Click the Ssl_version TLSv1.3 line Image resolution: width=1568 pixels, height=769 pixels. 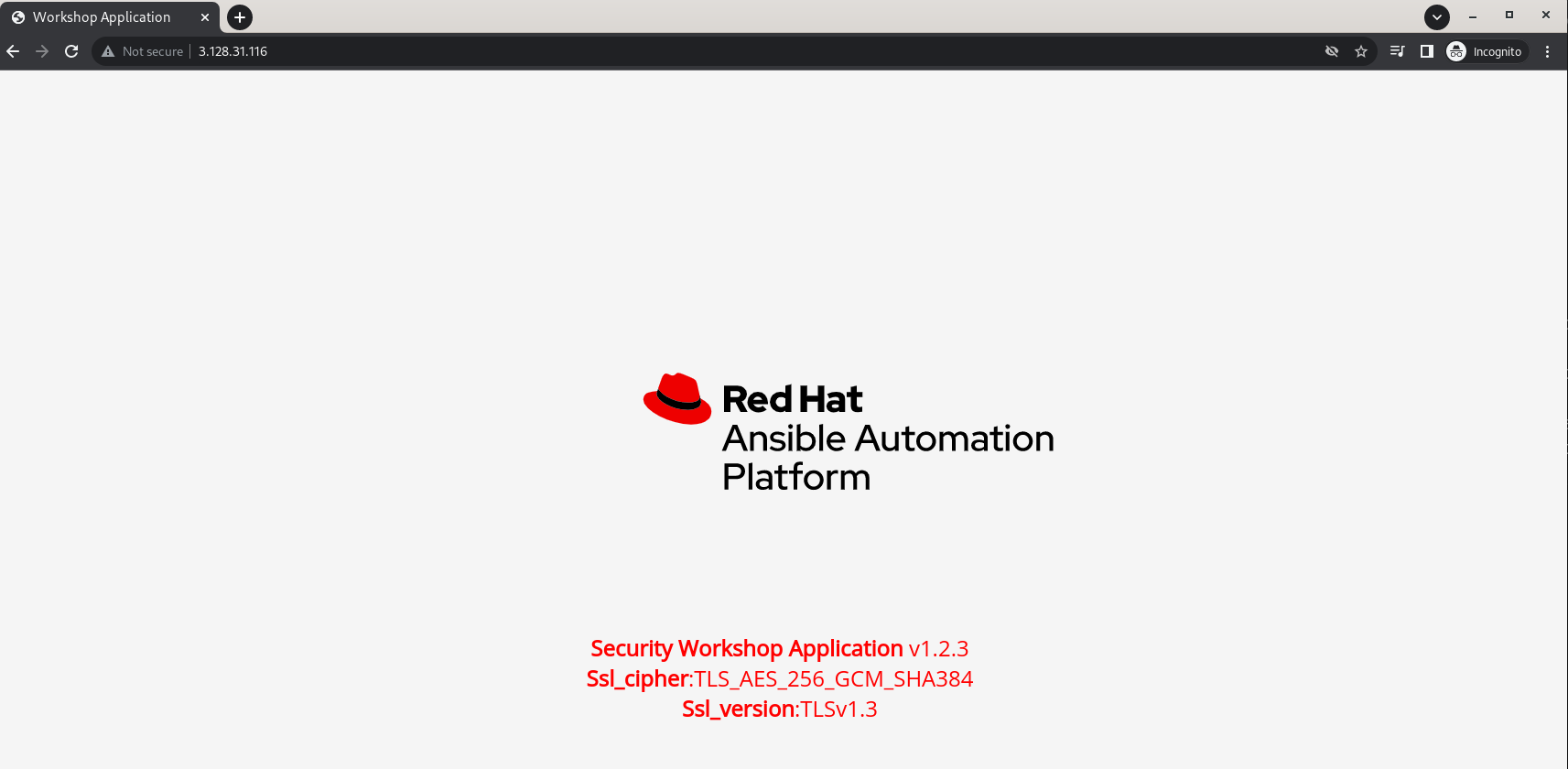(x=780, y=709)
